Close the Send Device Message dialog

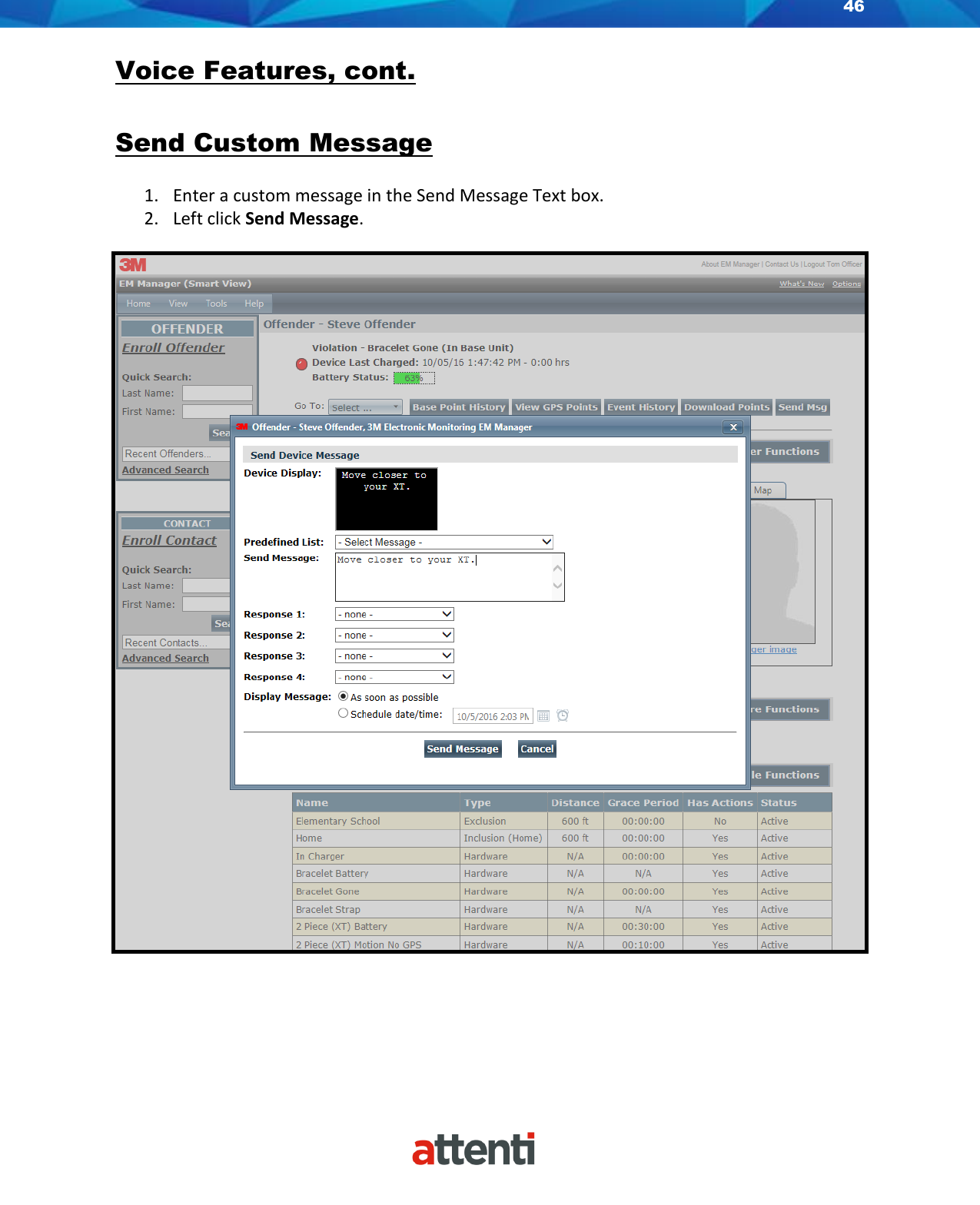point(733,427)
